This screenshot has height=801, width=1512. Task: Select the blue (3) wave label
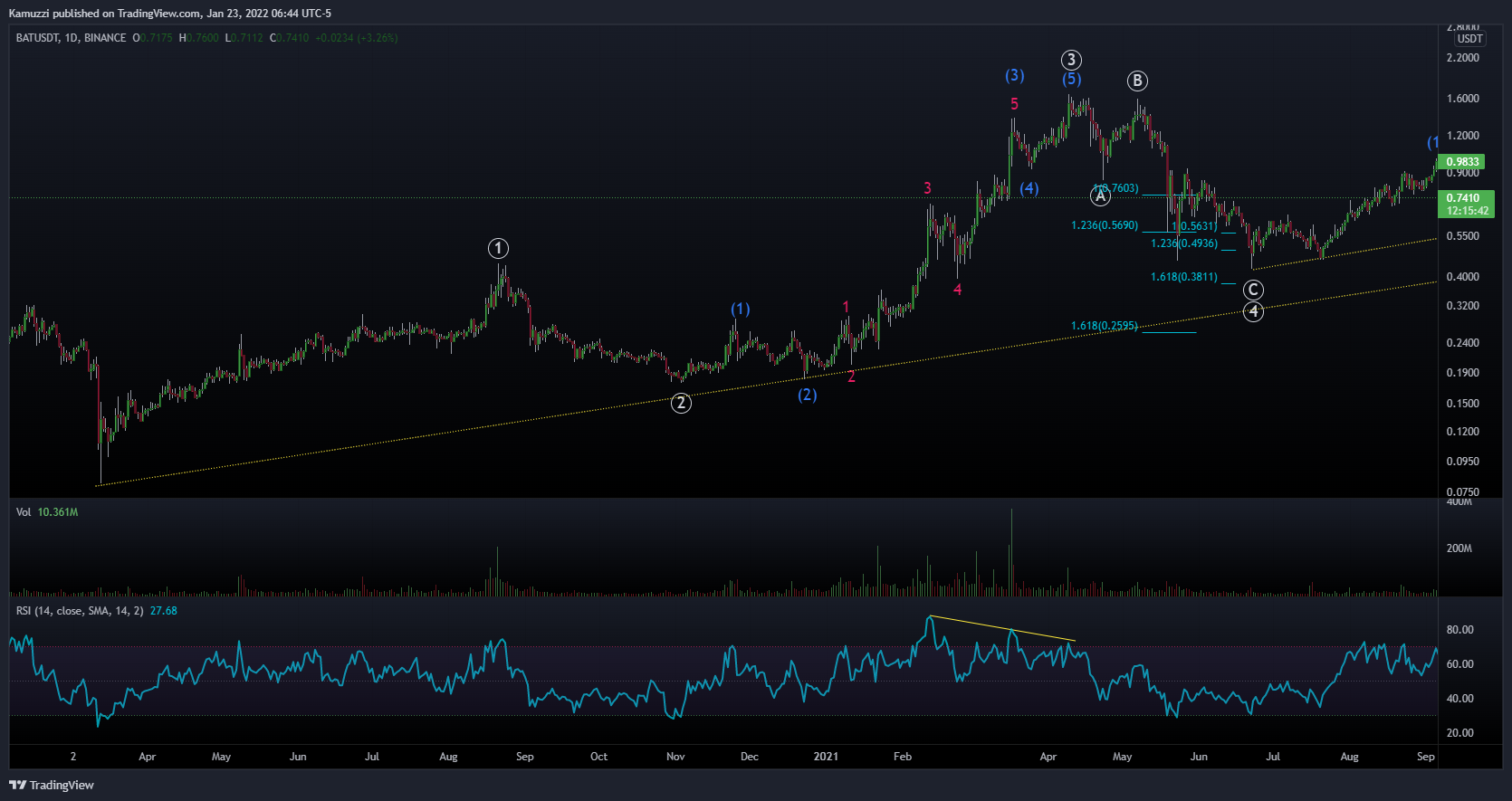1015,75
